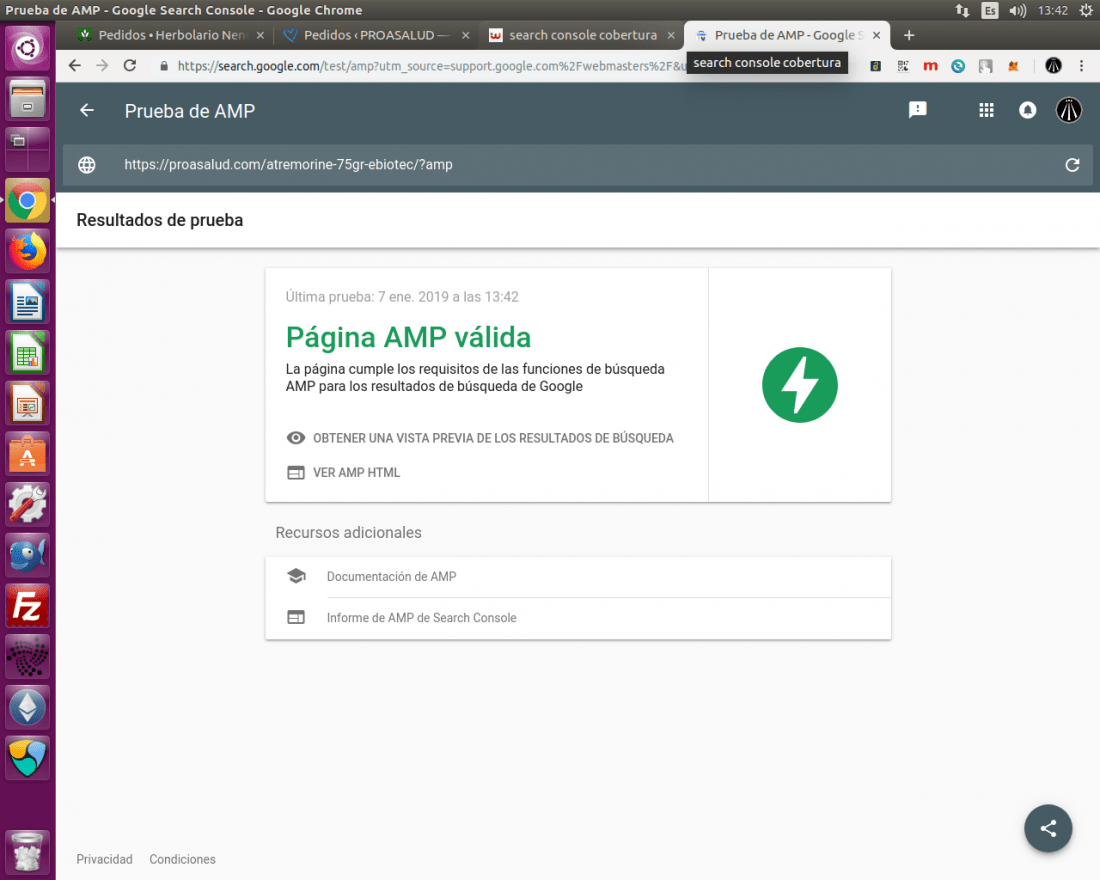Image resolution: width=1100 pixels, height=880 pixels.
Task: Open Chrome's three-dot menu
Action: pos(1081,66)
